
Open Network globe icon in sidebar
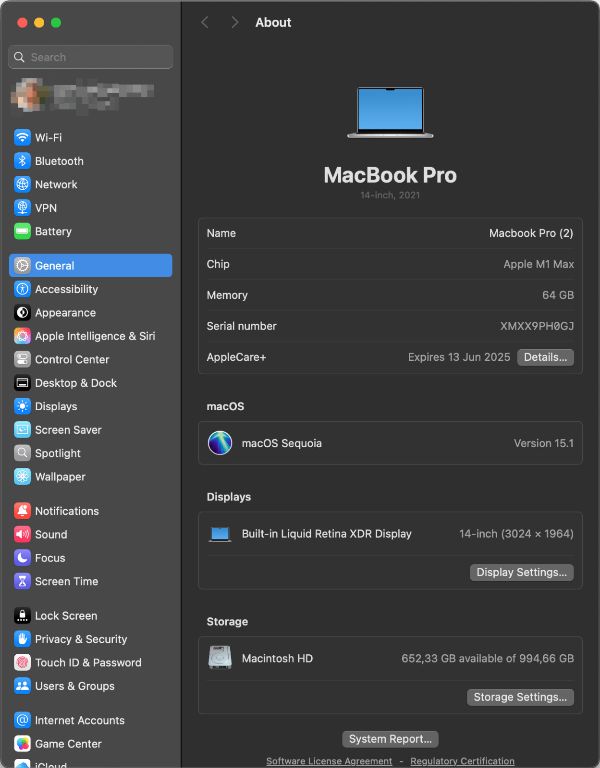pyautogui.click(x=22, y=184)
